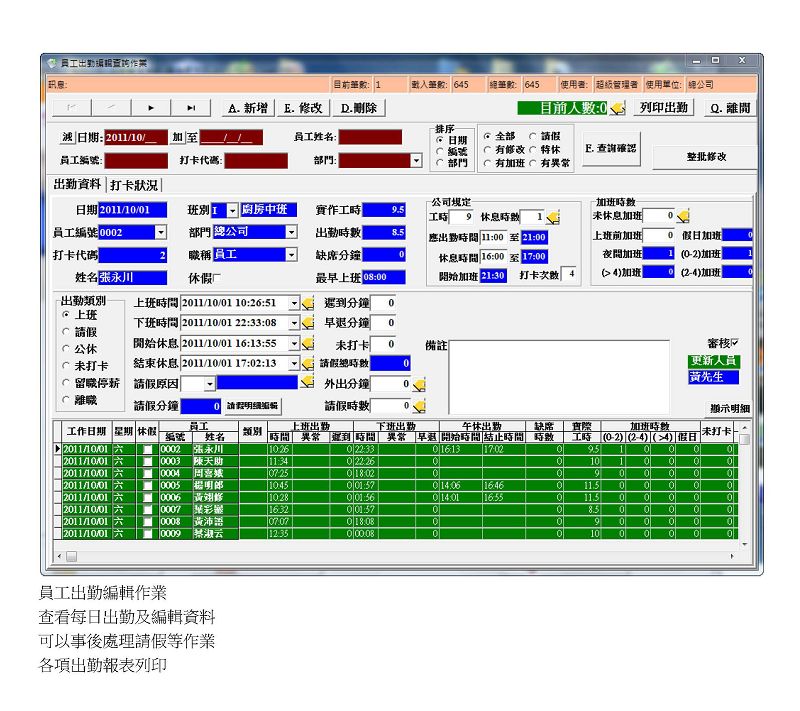Click the yellow note icon beside 目前人數

[x=619, y=108]
